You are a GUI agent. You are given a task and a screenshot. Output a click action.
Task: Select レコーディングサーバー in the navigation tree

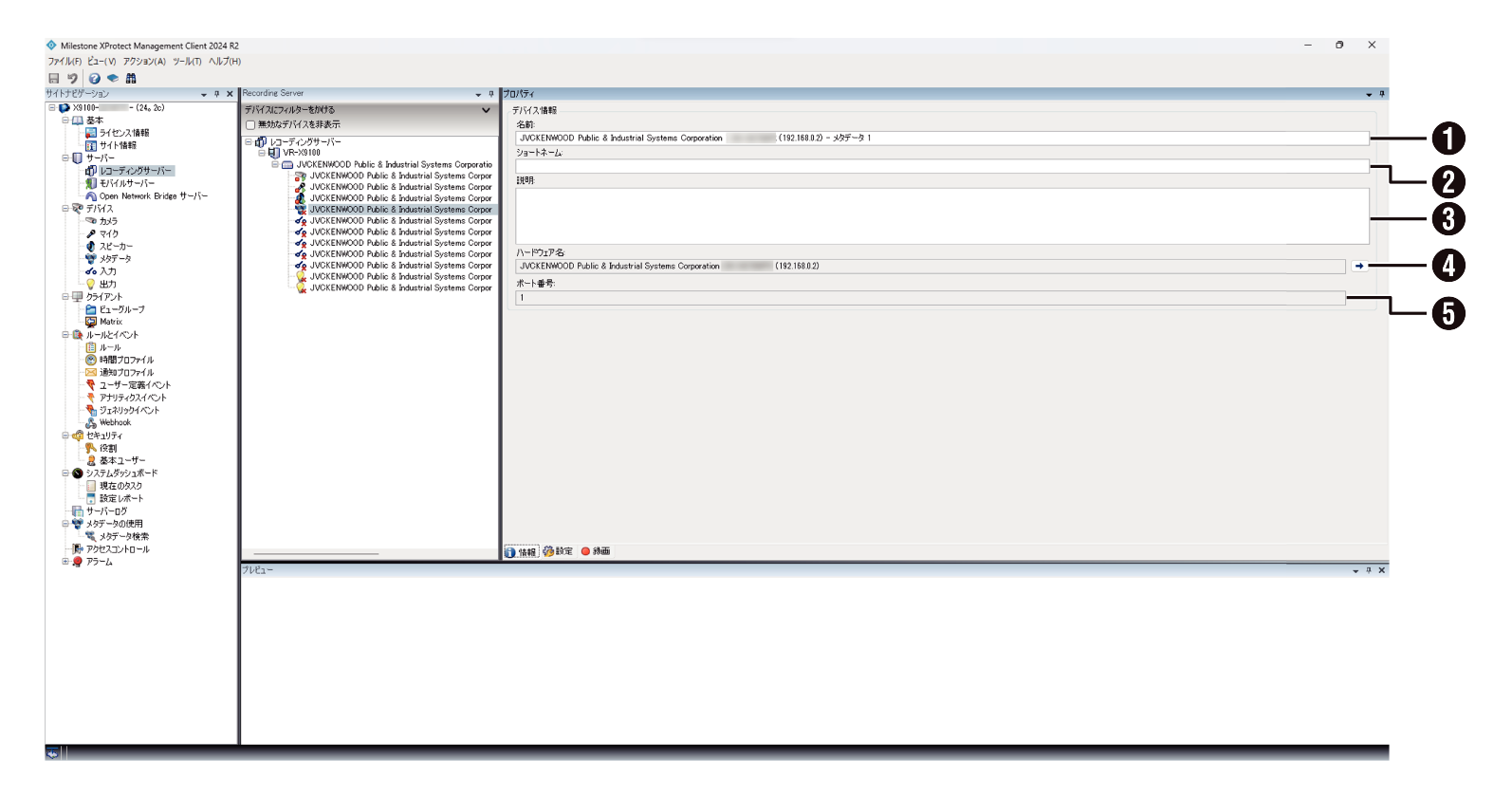point(136,171)
